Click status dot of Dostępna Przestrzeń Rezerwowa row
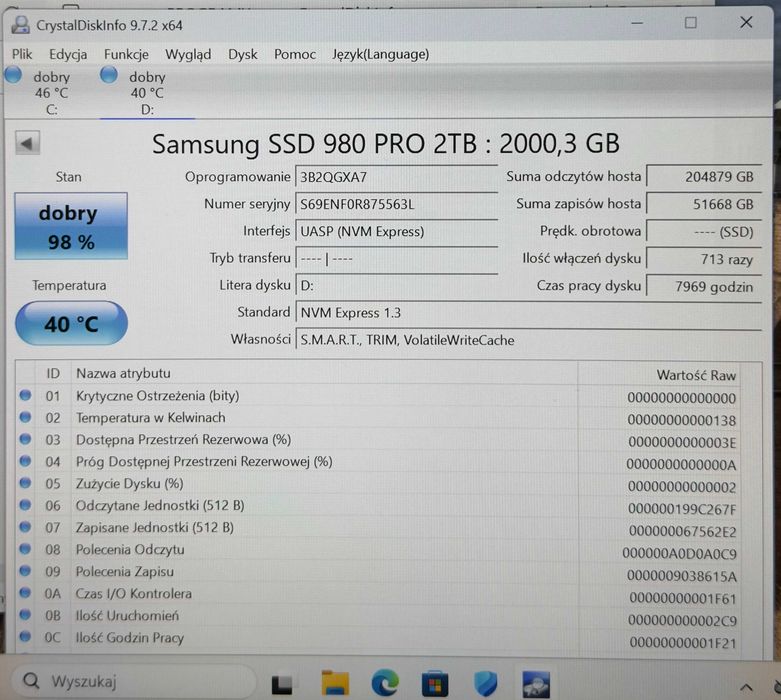Viewport: 781px width, 700px height. (25, 439)
